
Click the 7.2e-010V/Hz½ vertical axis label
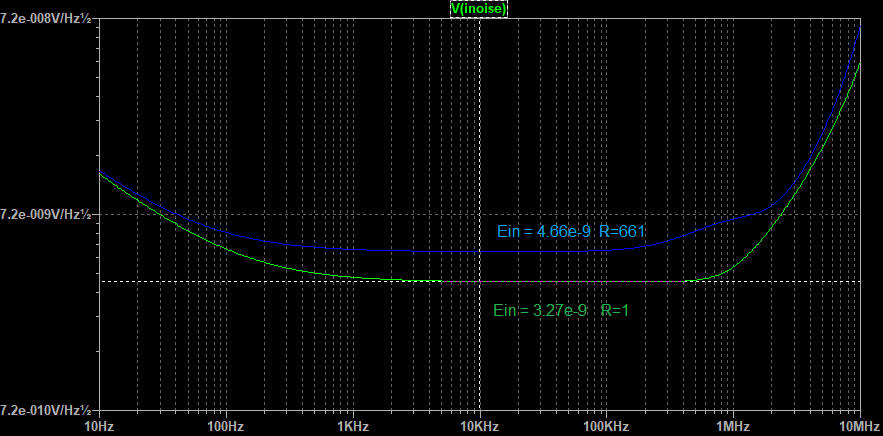click(x=46, y=410)
